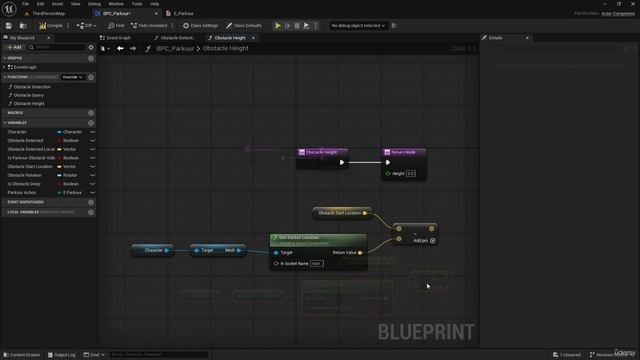Viewport: 640px width, 360px height.
Task: Open the Debug menu
Action: pos(94,4)
